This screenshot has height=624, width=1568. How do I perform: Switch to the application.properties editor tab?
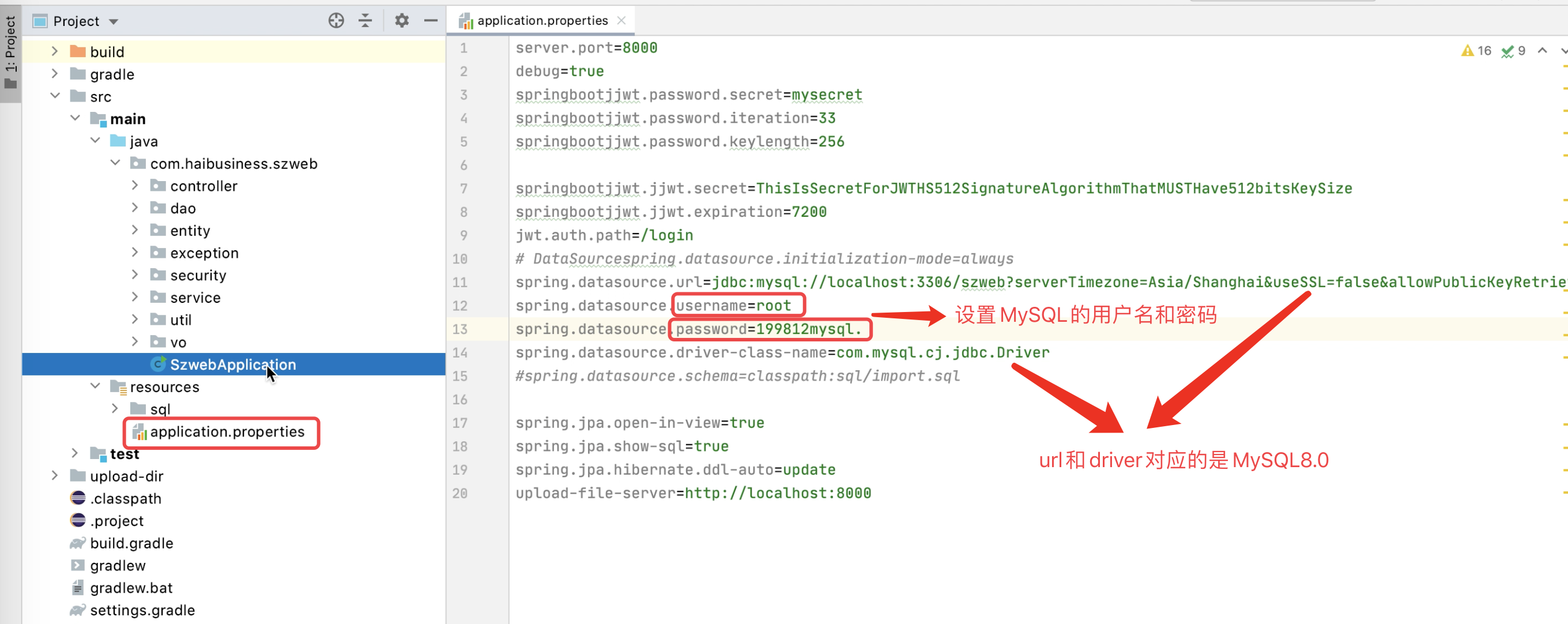tap(542, 21)
